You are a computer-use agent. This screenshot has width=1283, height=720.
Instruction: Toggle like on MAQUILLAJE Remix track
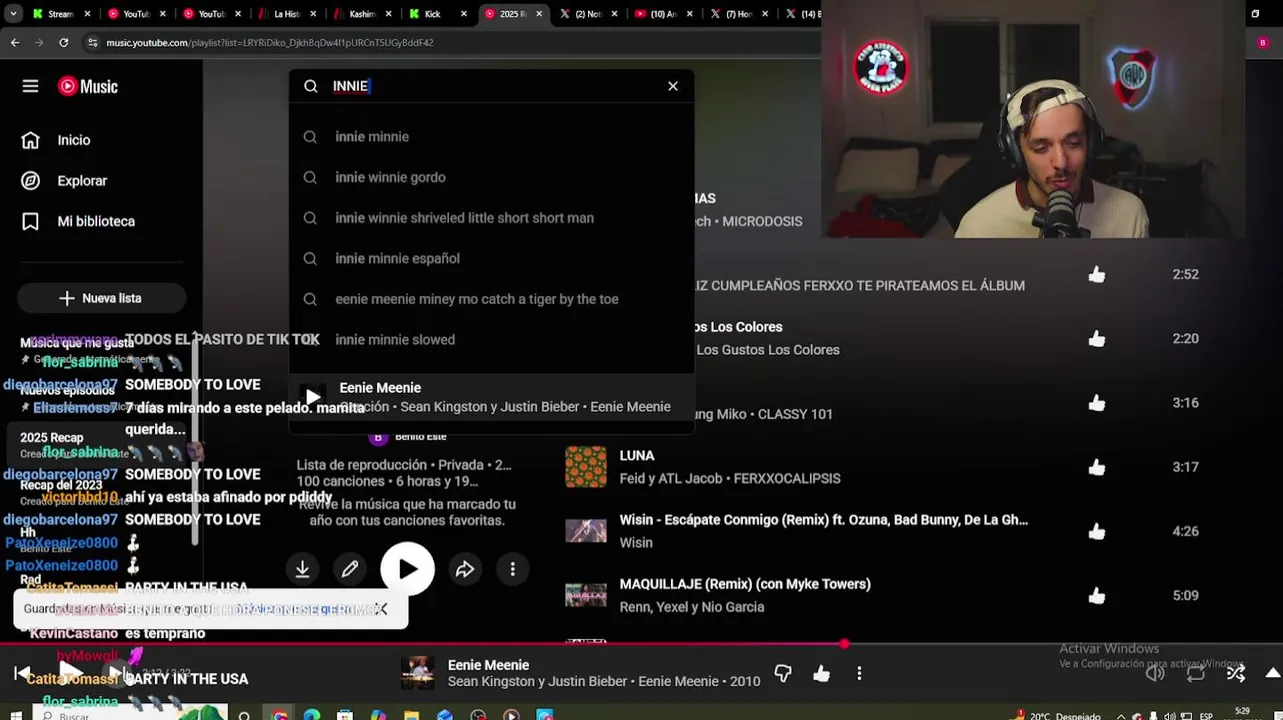click(1097, 596)
